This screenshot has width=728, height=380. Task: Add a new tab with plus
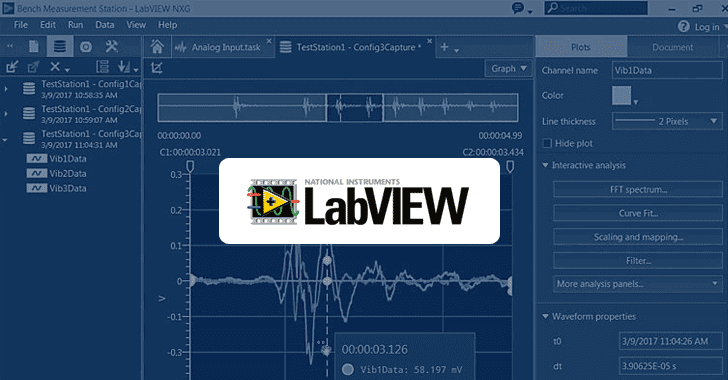point(444,47)
